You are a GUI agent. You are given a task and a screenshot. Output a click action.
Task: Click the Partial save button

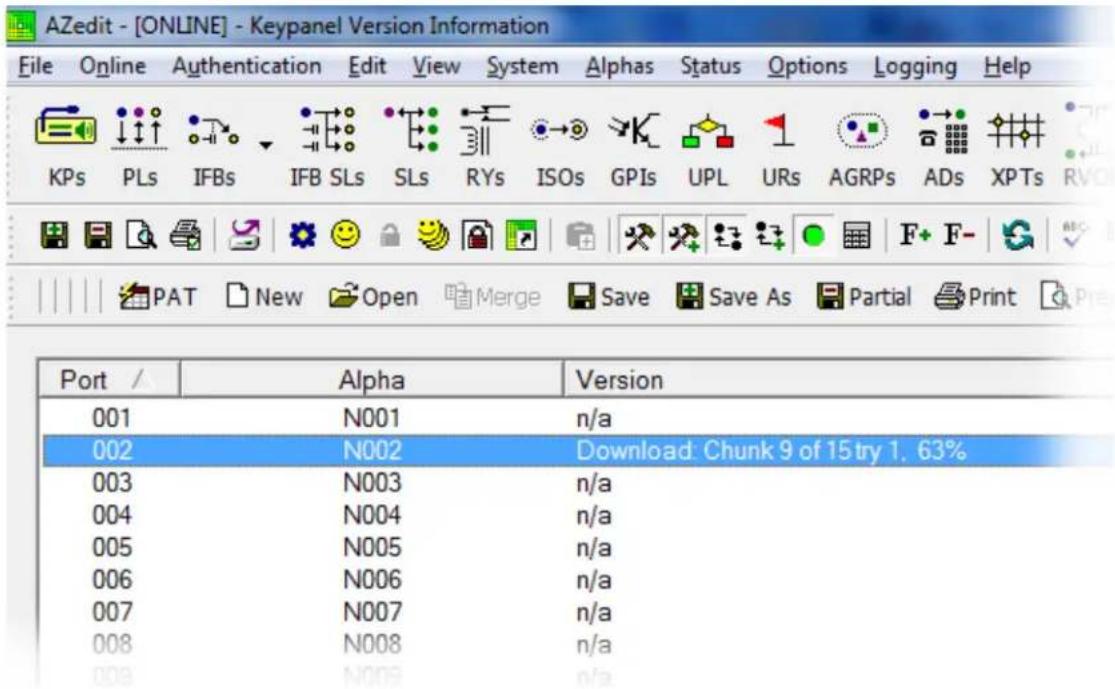point(863,297)
